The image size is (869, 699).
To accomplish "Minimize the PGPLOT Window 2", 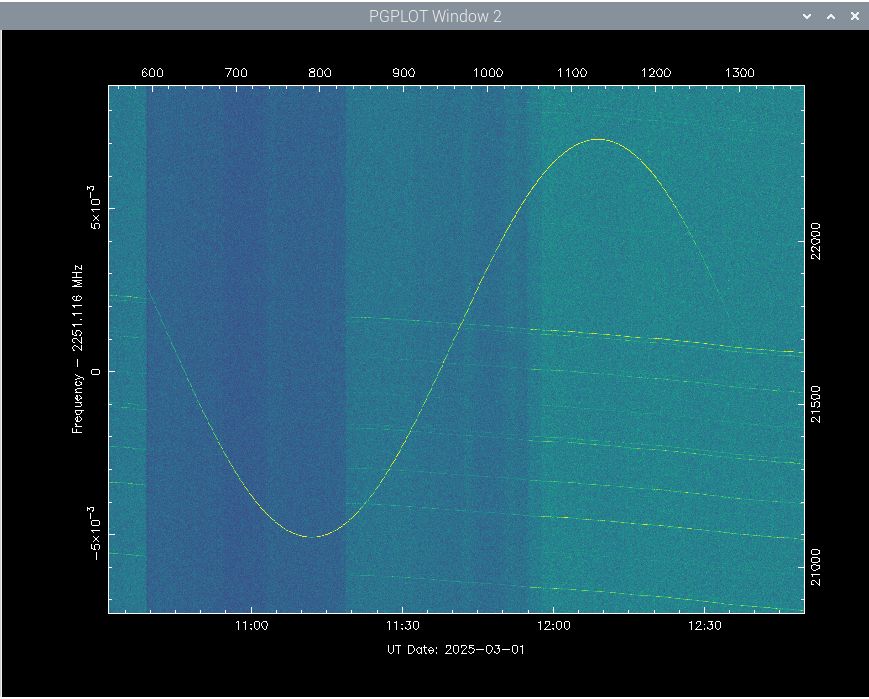I will (807, 16).
